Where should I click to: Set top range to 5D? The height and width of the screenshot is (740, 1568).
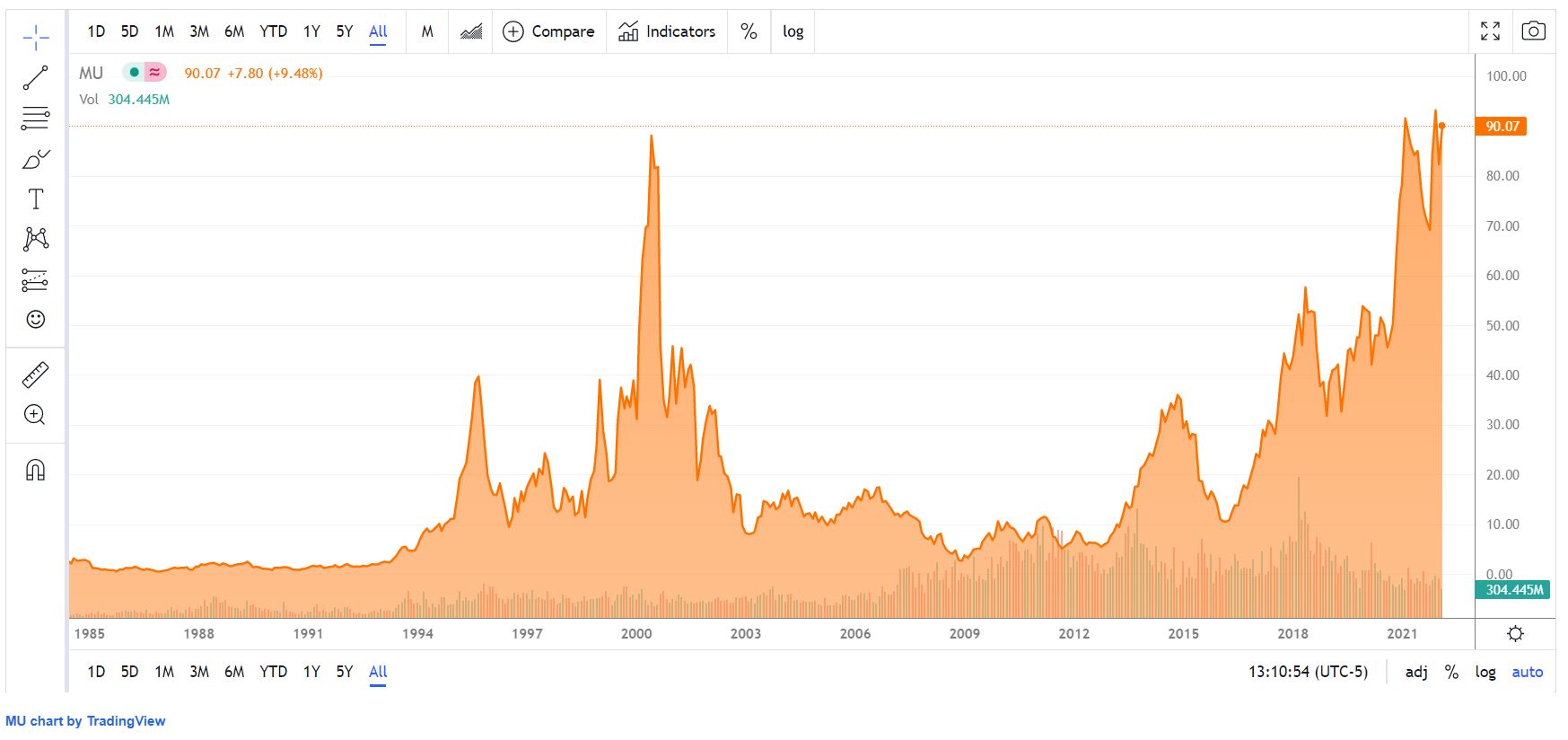coord(130,31)
